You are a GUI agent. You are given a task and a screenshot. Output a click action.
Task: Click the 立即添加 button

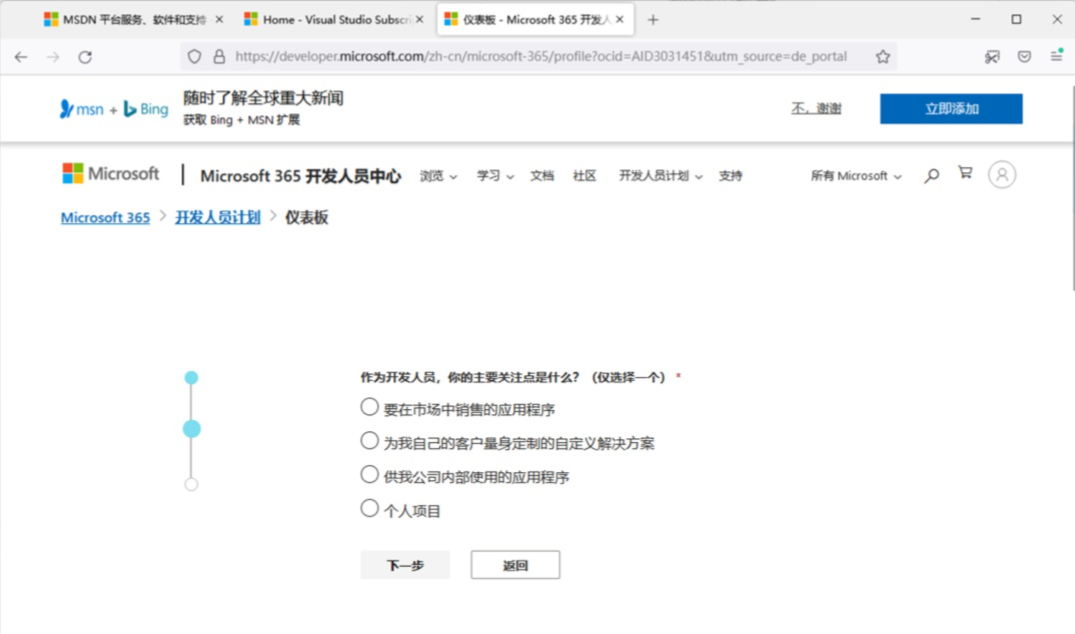(x=951, y=108)
